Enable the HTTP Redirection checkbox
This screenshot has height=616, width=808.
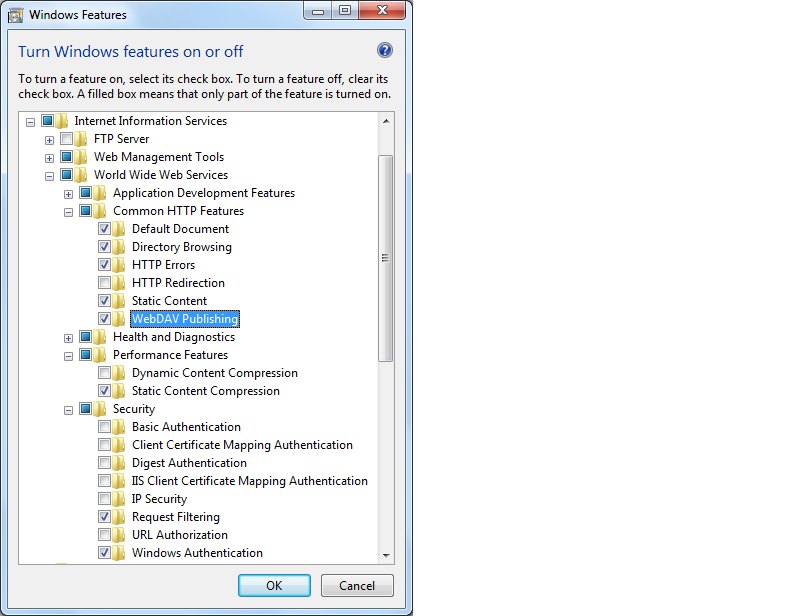(x=105, y=282)
